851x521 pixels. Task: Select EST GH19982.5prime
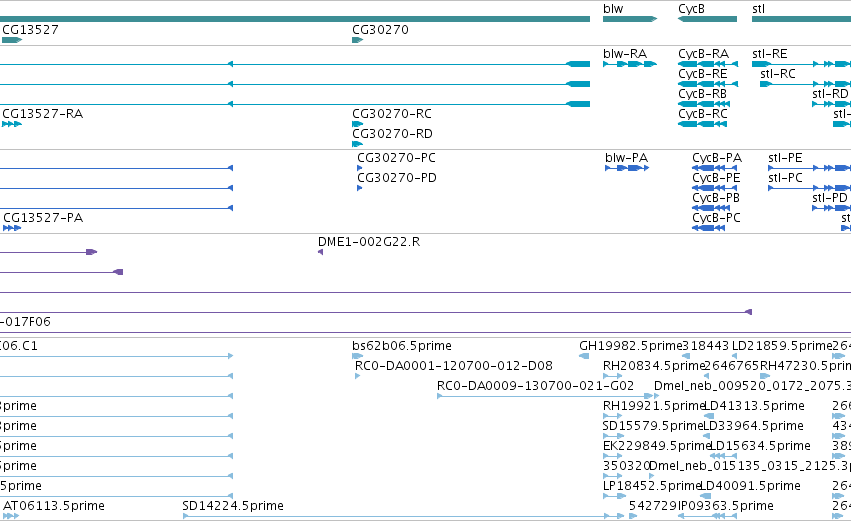[x=630, y=346]
